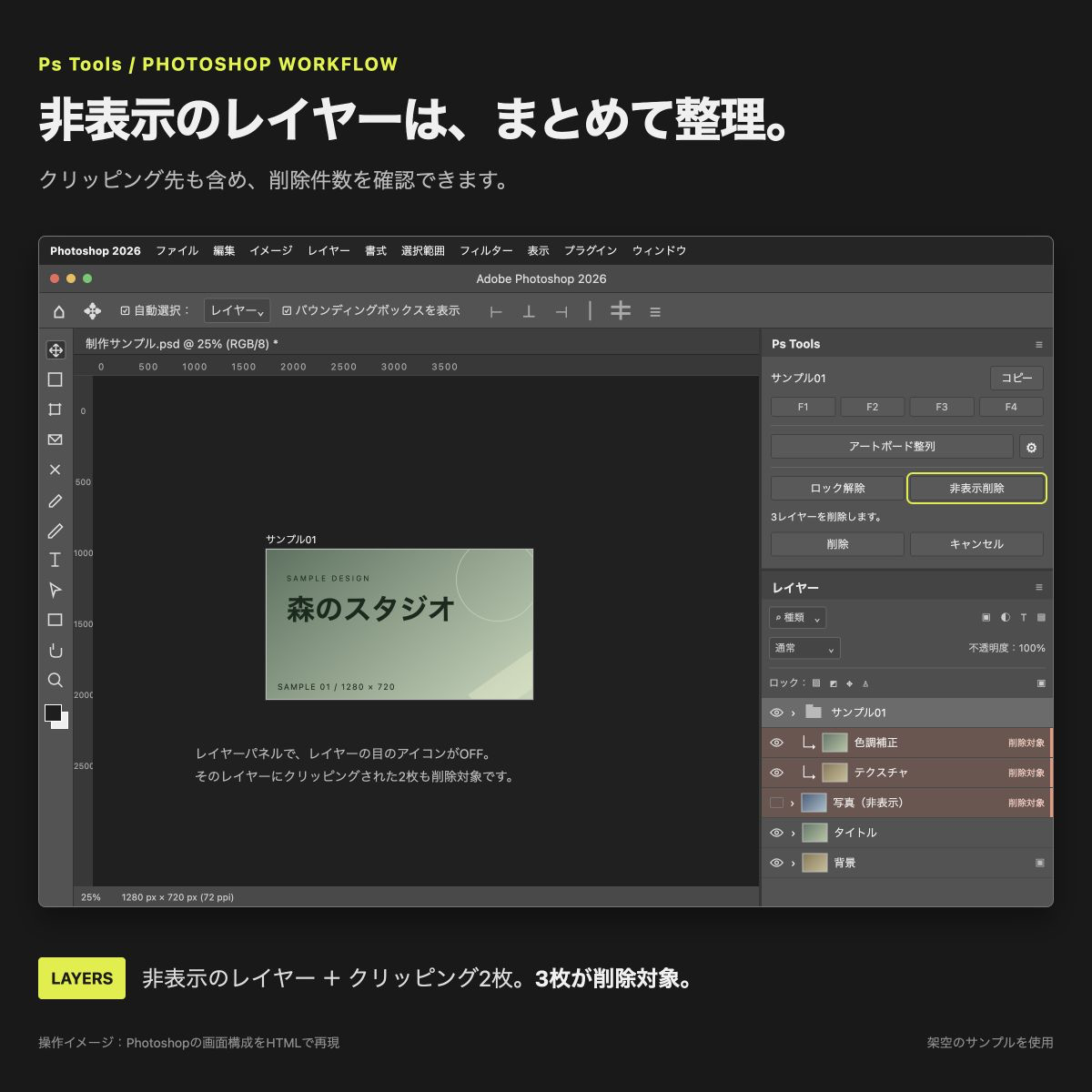Screen dimensions: 1092x1092
Task: Toggle 自動選択 checkbox
Action: click(x=126, y=311)
